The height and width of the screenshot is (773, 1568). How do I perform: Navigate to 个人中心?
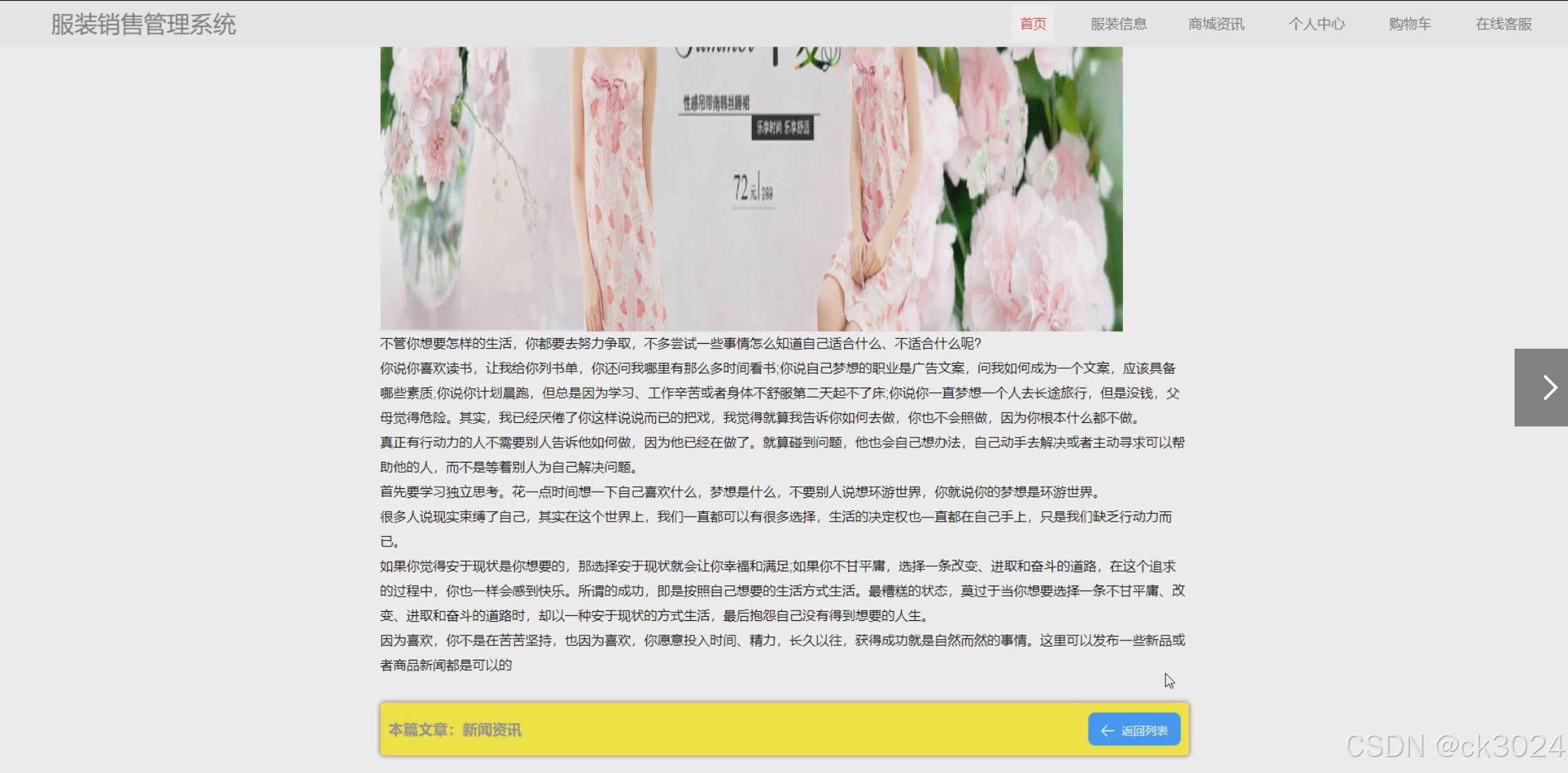point(1317,24)
